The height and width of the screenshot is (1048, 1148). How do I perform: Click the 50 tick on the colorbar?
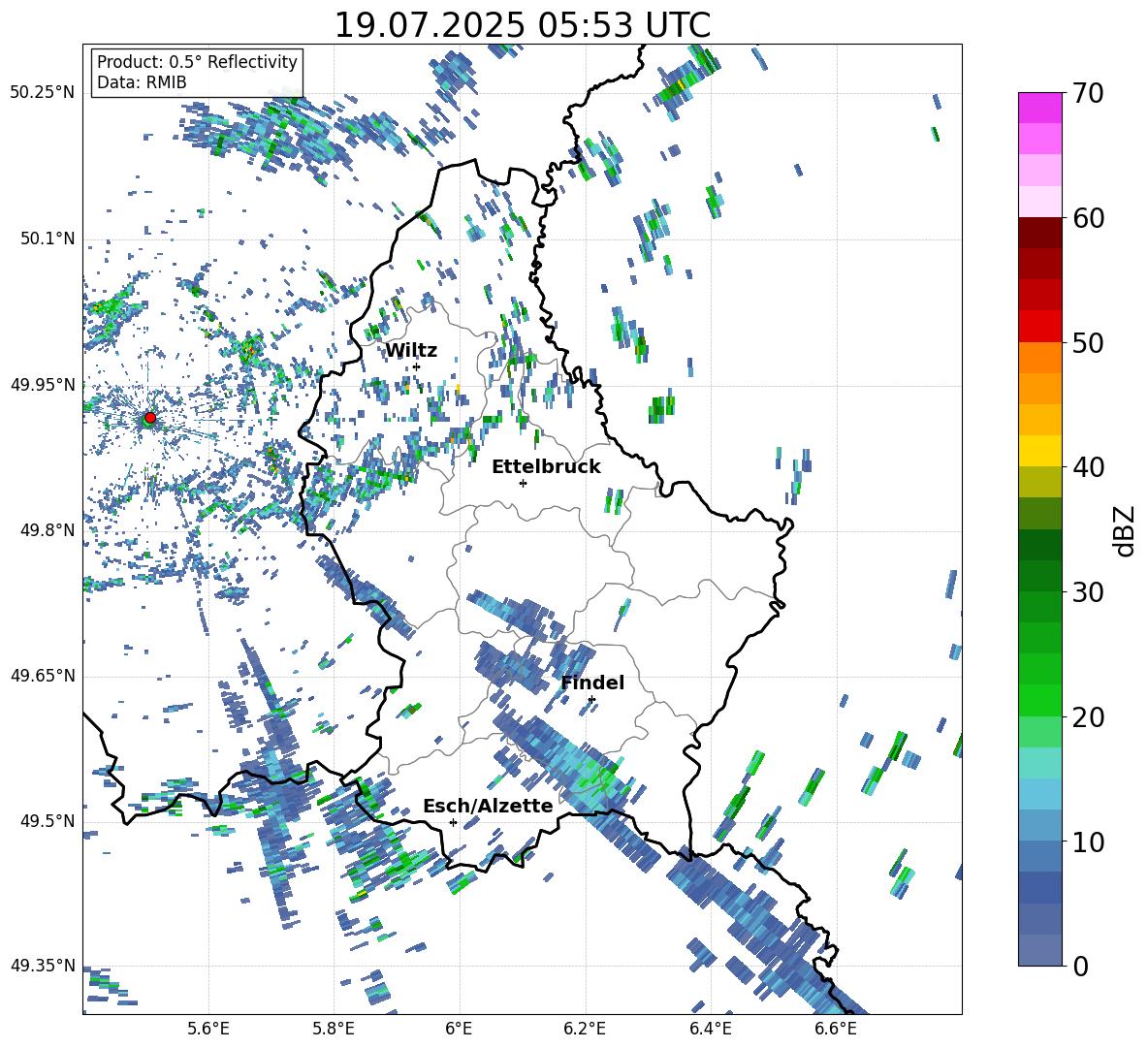(x=1088, y=342)
